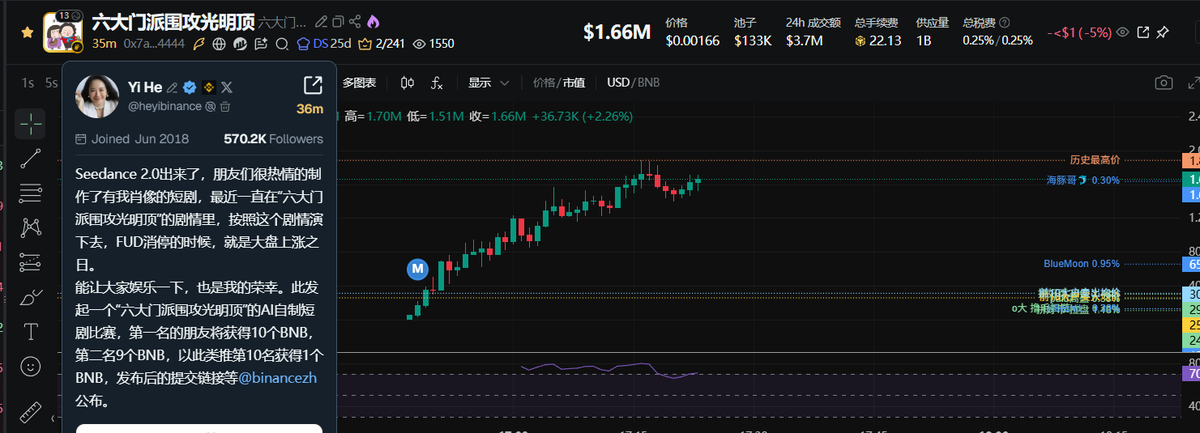This screenshot has height=433, width=1200.
Task: Edit token name with pencil icon
Action: click(x=320, y=21)
